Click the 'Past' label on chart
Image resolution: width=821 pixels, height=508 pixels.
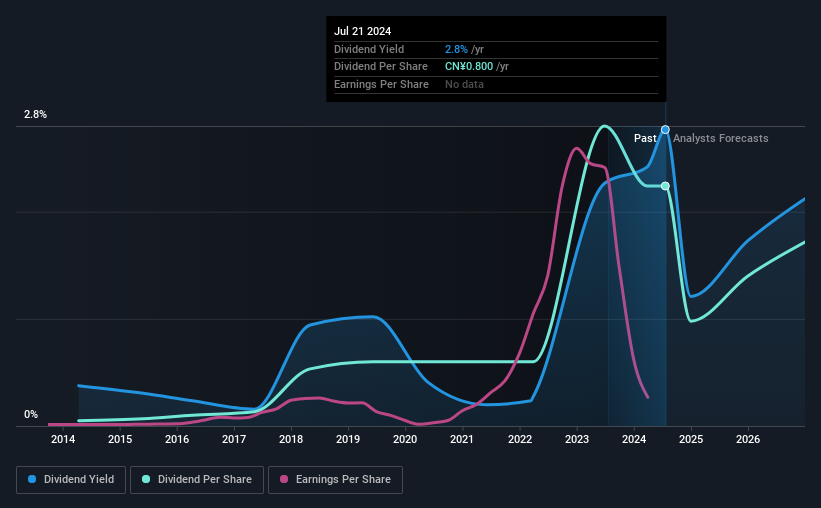point(645,138)
